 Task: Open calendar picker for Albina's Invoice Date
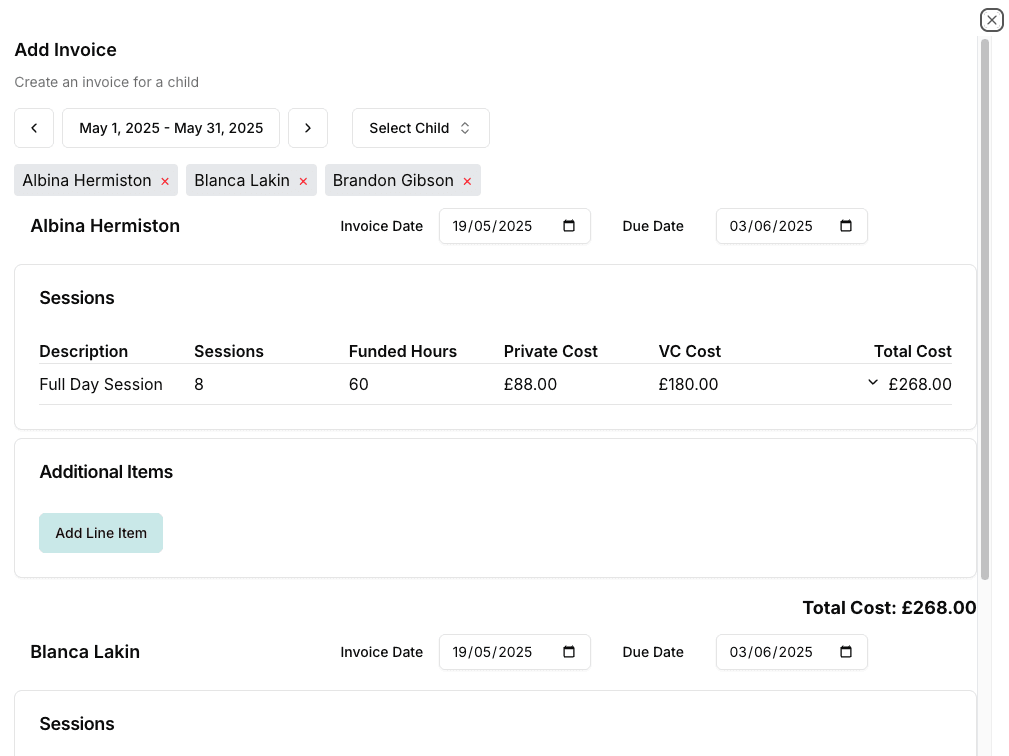(x=570, y=226)
